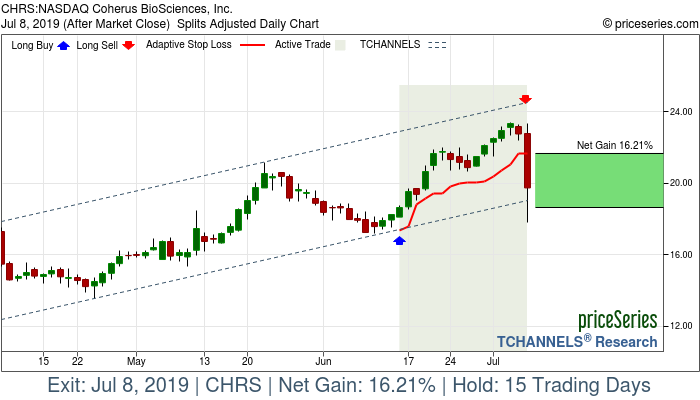
Task: Click the "Net Gain 16.21%" label
Action: coord(614,145)
